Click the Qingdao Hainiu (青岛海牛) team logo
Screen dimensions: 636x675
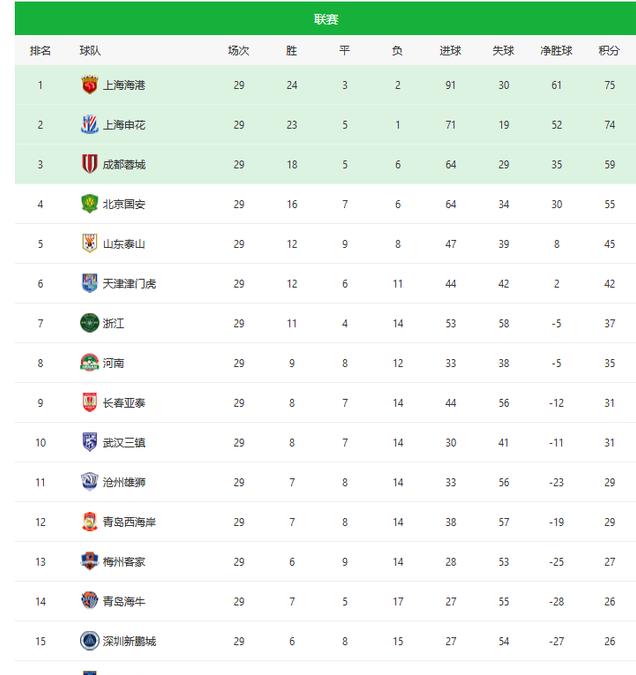(90, 601)
